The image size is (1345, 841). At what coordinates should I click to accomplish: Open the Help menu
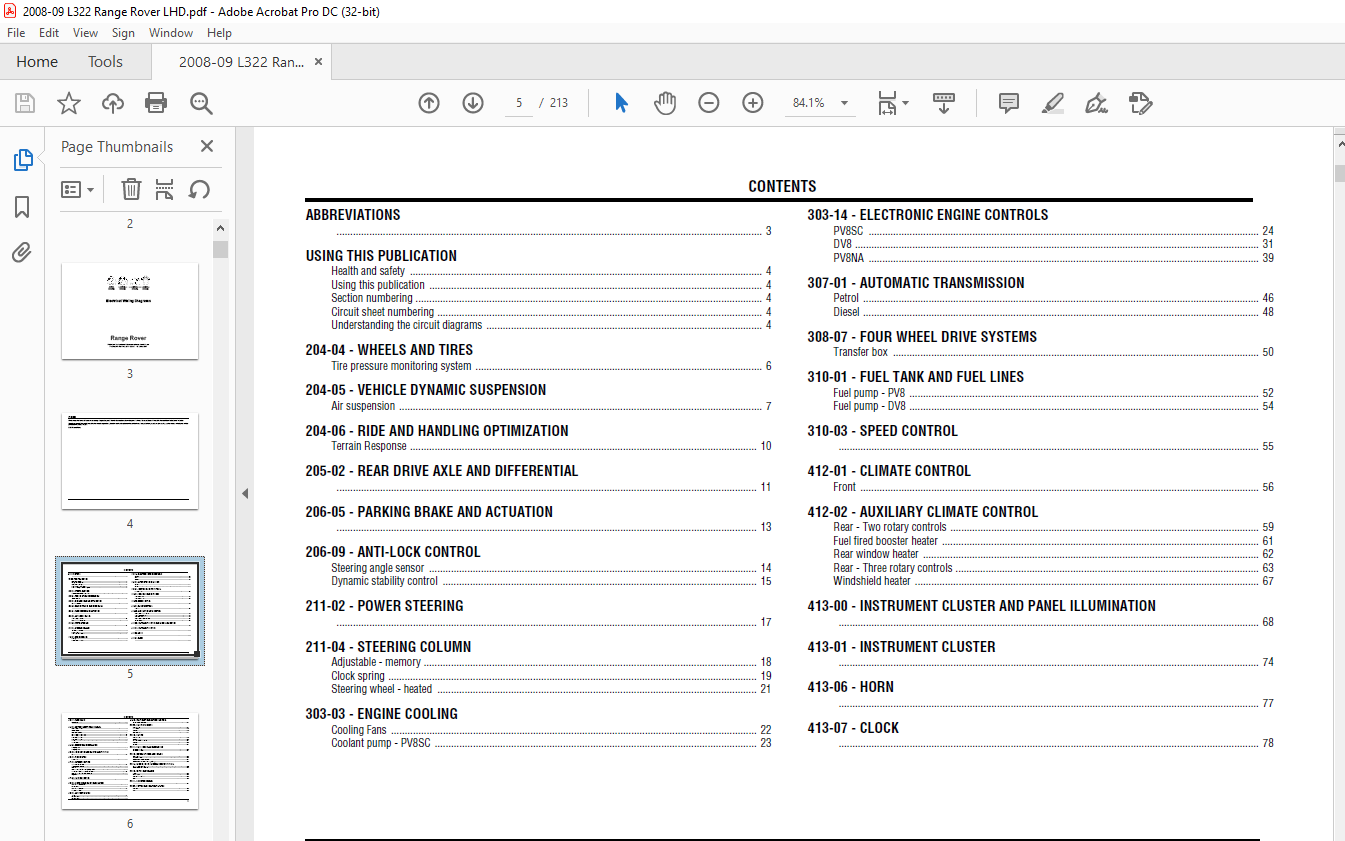point(219,33)
